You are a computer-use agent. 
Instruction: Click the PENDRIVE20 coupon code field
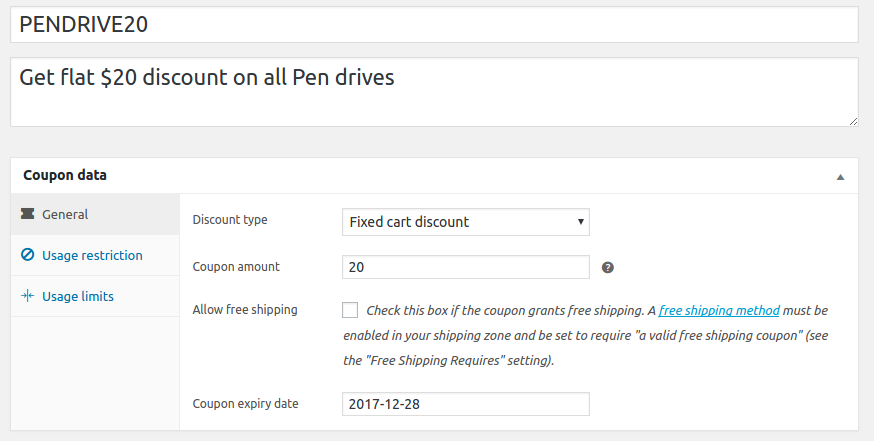pyautogui.click(x=434, y=25)
